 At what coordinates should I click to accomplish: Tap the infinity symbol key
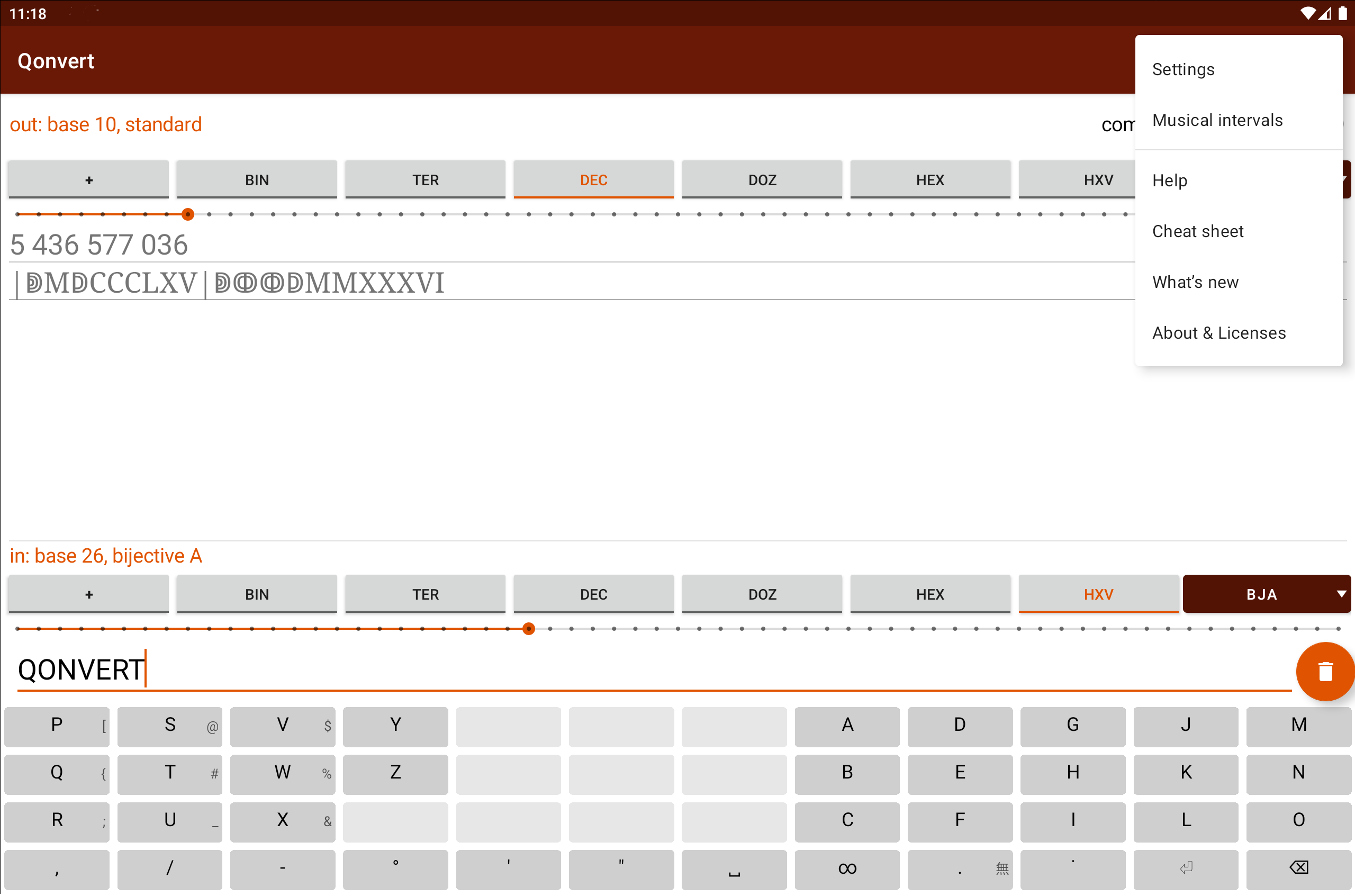(847, 868)
